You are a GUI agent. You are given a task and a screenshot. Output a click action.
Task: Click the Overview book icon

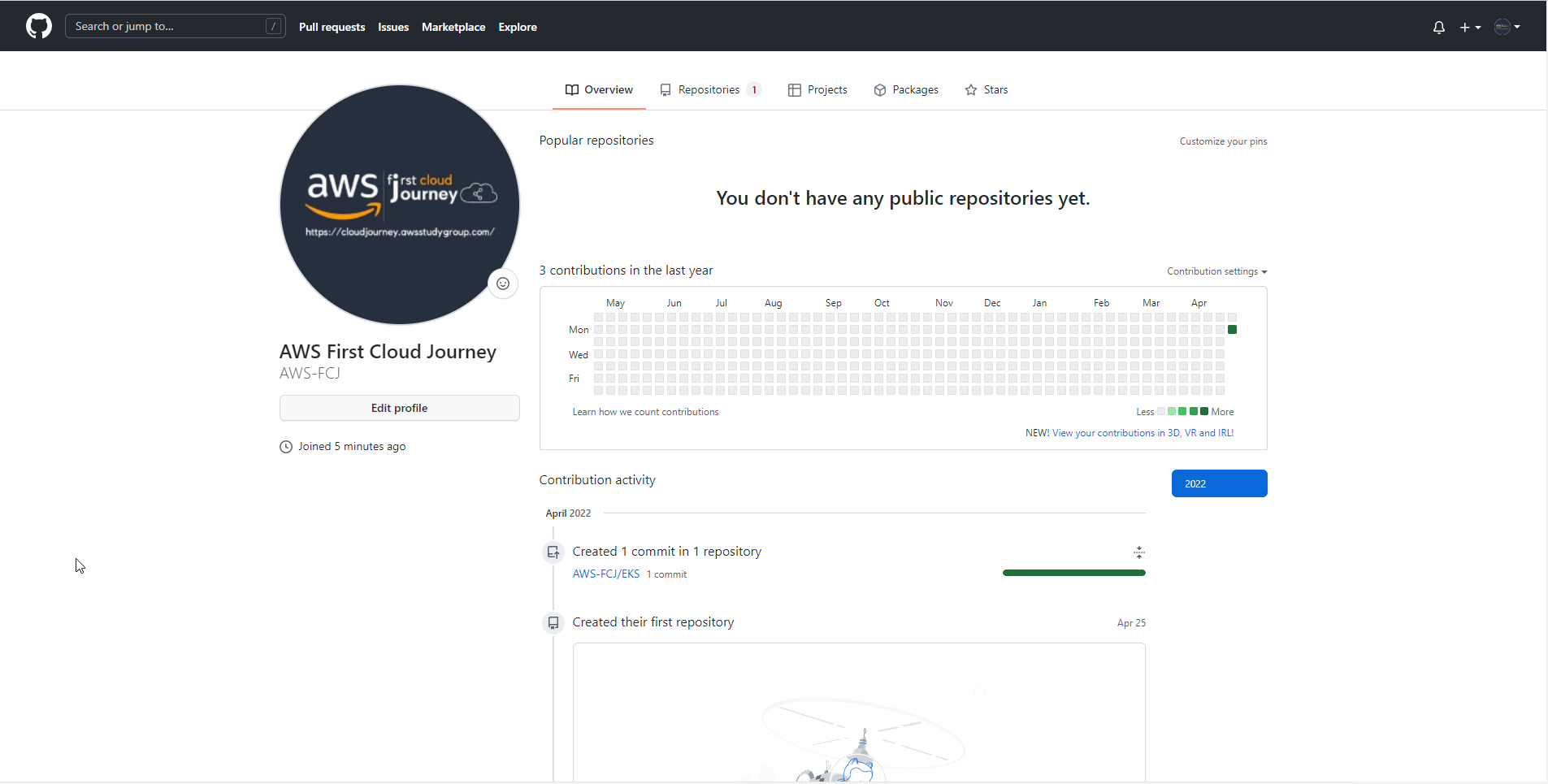point(572,90)
